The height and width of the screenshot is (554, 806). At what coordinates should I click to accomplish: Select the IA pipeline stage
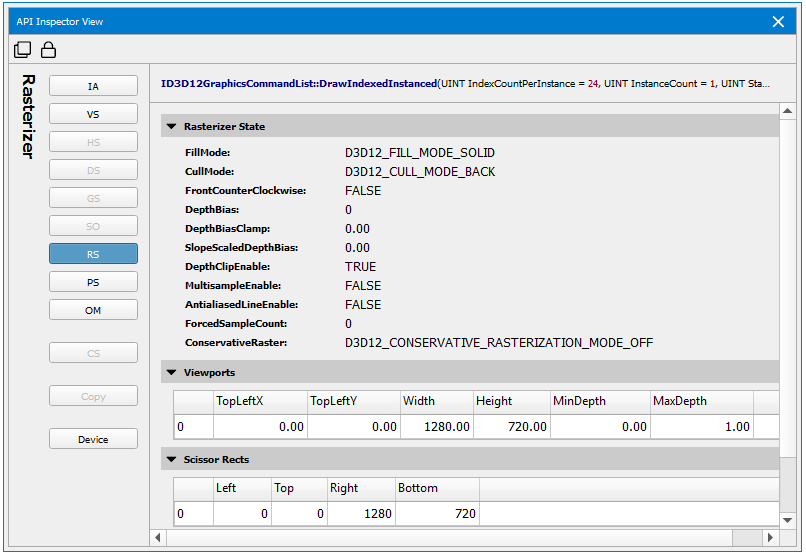93,86
